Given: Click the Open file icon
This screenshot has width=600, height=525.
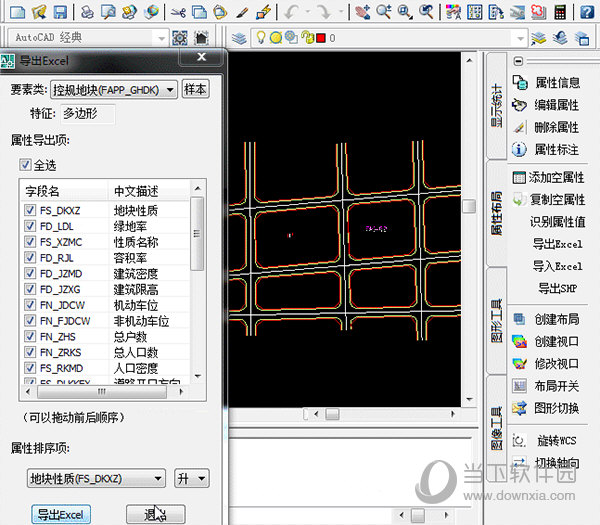Looking at the screenshot, I should pyautogui.click(x=39, y=12).
